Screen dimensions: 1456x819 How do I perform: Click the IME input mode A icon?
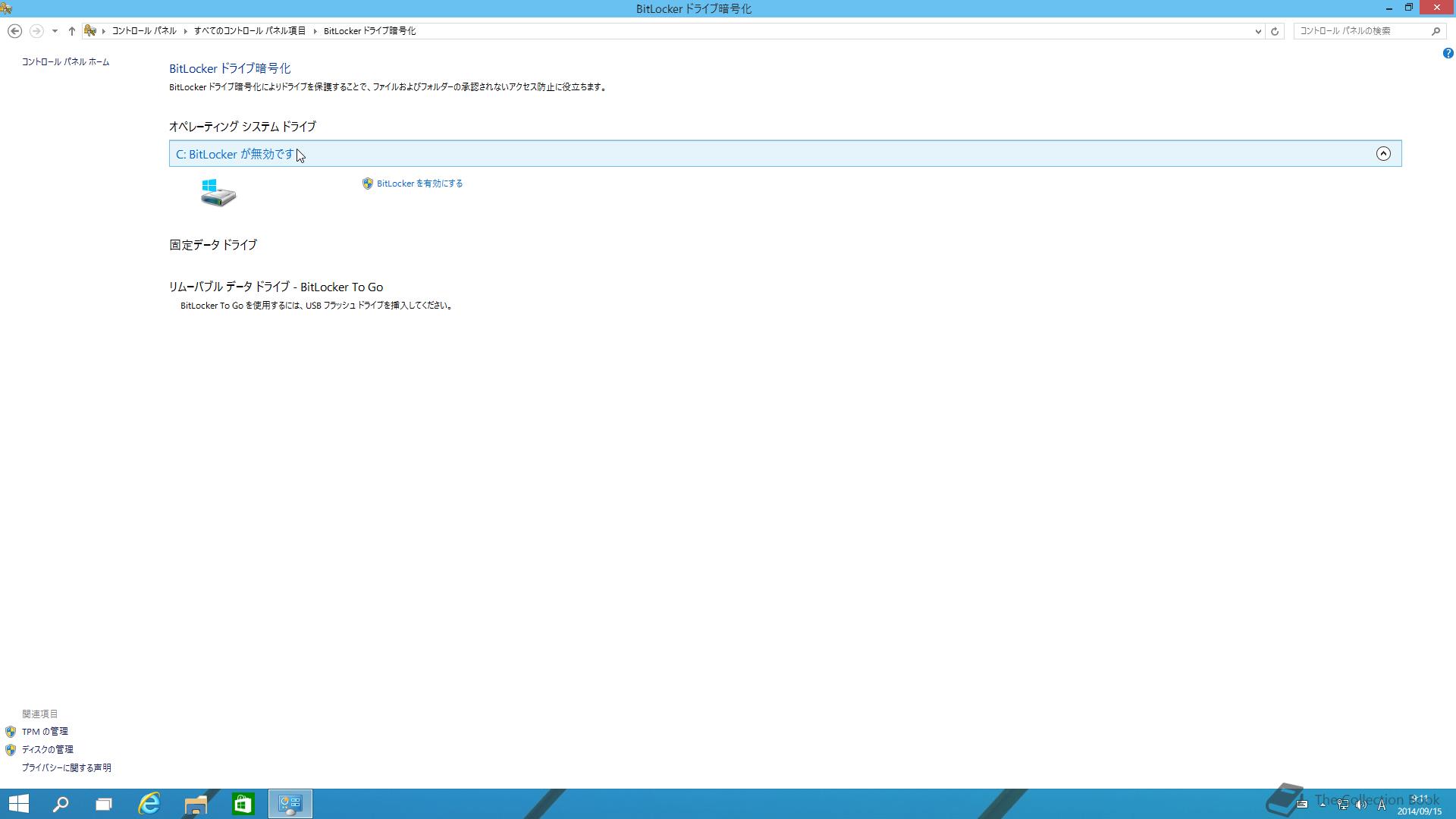coord(1382,805)
